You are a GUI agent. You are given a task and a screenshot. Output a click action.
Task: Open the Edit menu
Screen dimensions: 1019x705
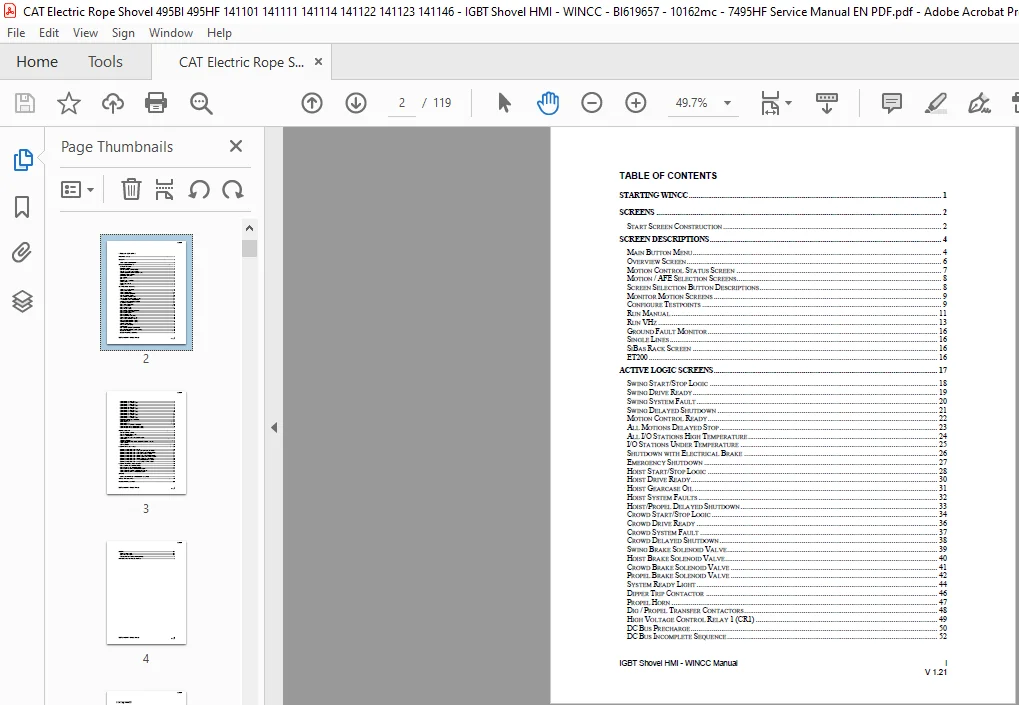(x=49, y=32)
